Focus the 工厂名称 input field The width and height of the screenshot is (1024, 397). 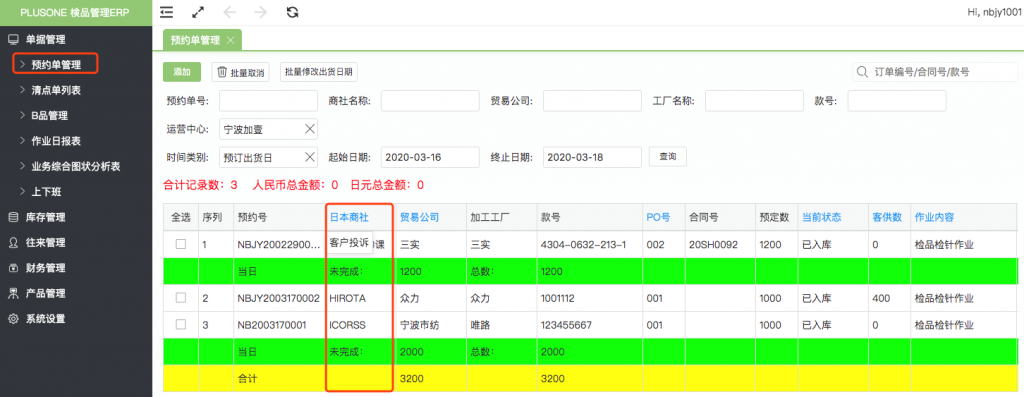click(x=754, y=101)
